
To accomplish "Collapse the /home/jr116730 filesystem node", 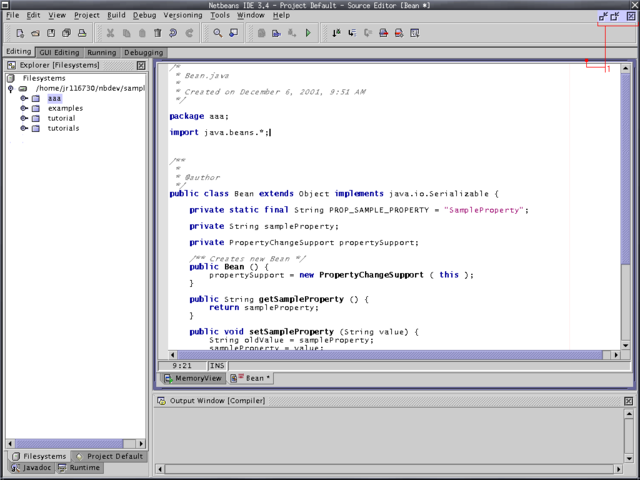I will (11, 89).
